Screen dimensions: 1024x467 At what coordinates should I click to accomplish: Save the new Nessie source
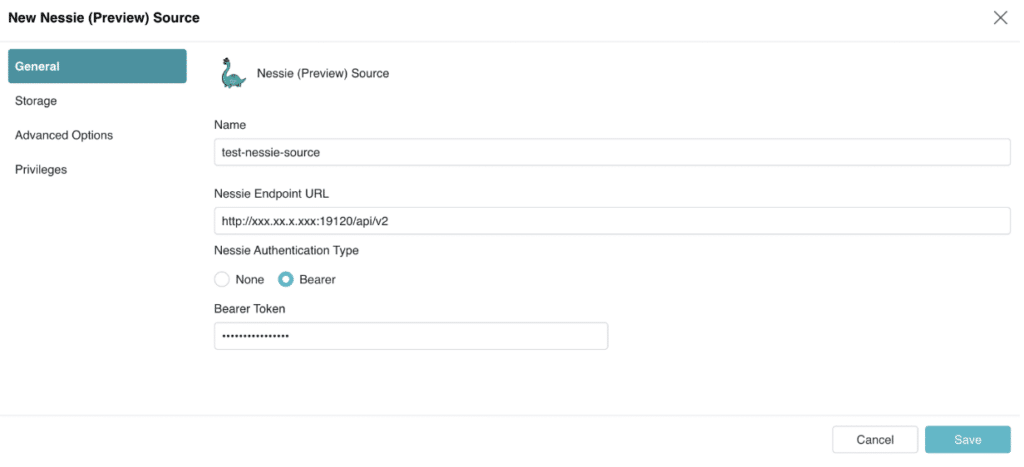pyautogui.click(x=967, y=440)
